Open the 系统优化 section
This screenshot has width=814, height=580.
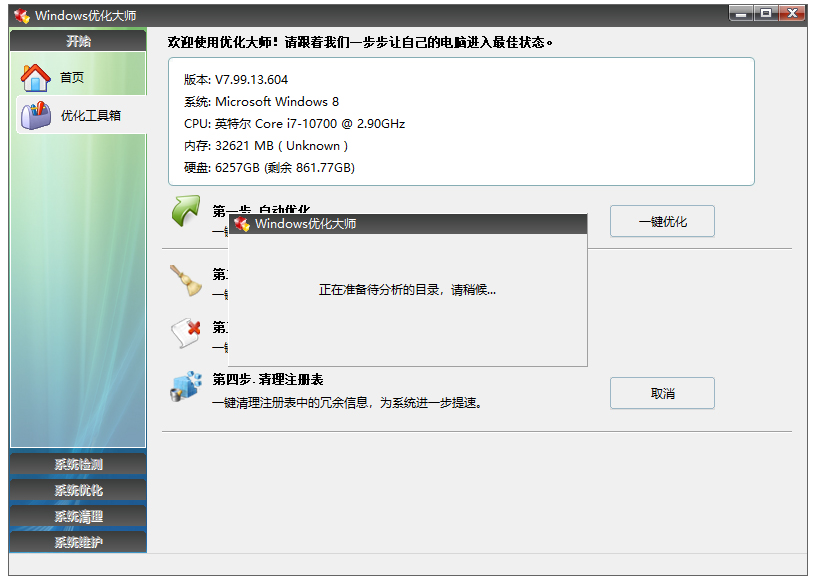(77, 489)
